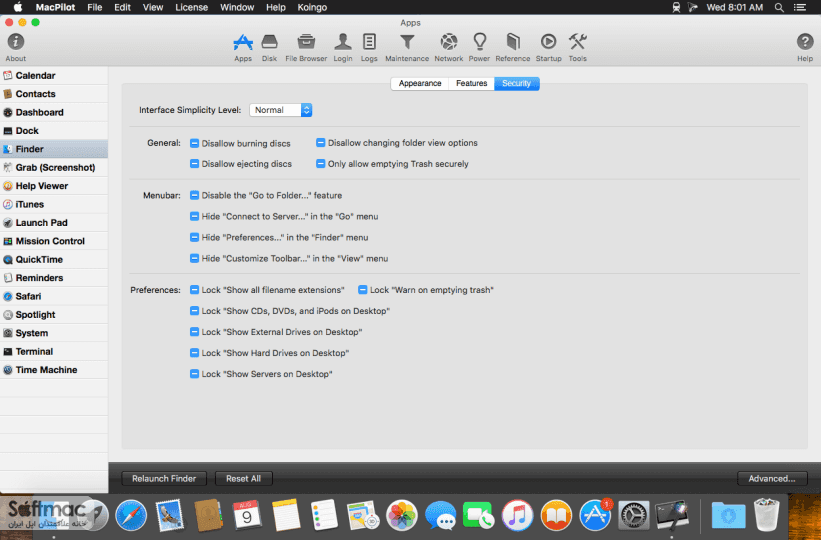Open the License menu
This screenshot has width=821, height=540.
(x=191, y=7)
